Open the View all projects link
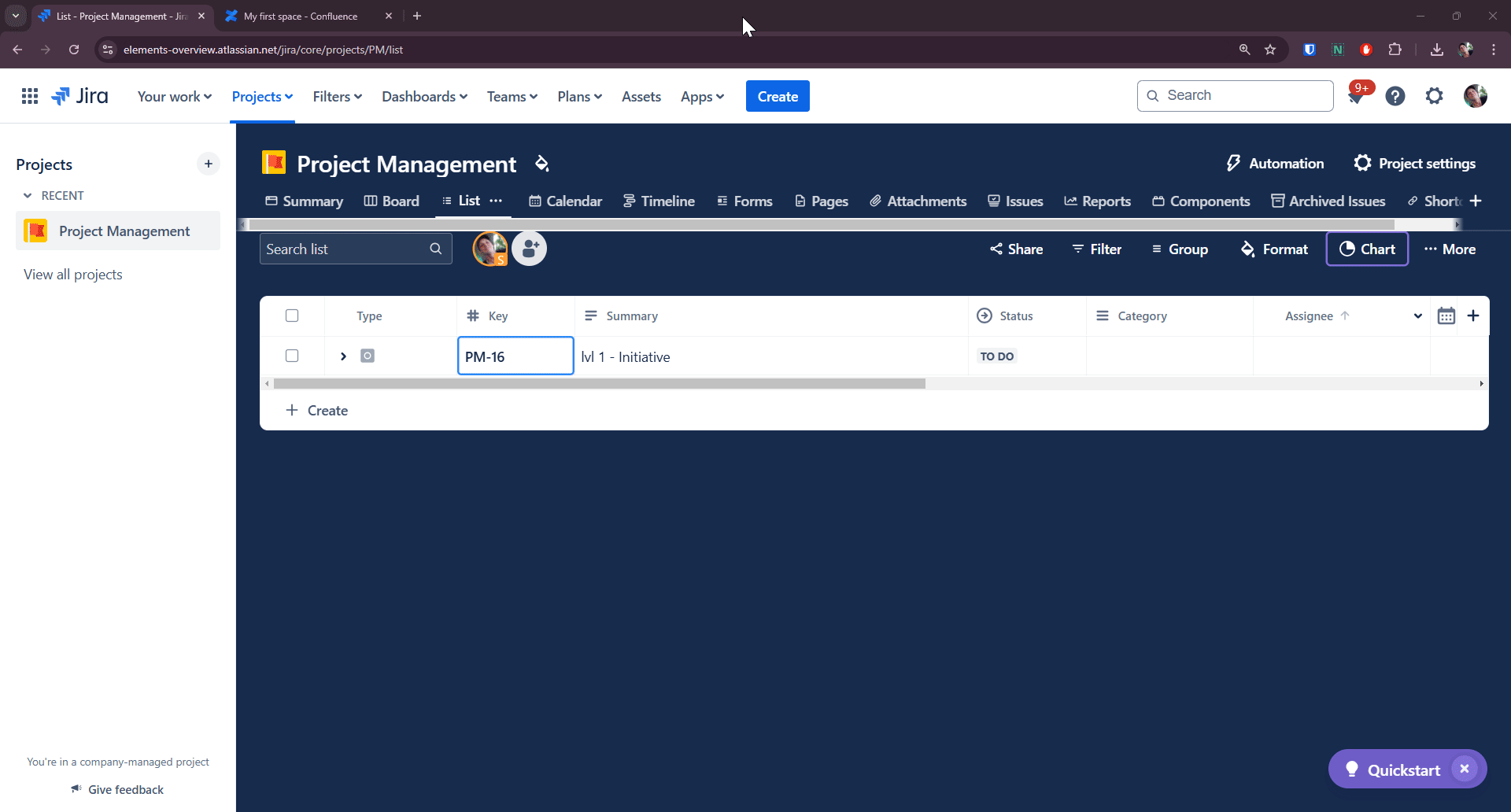This screenshot has width=1511, height=812. (x=73, y=274)
